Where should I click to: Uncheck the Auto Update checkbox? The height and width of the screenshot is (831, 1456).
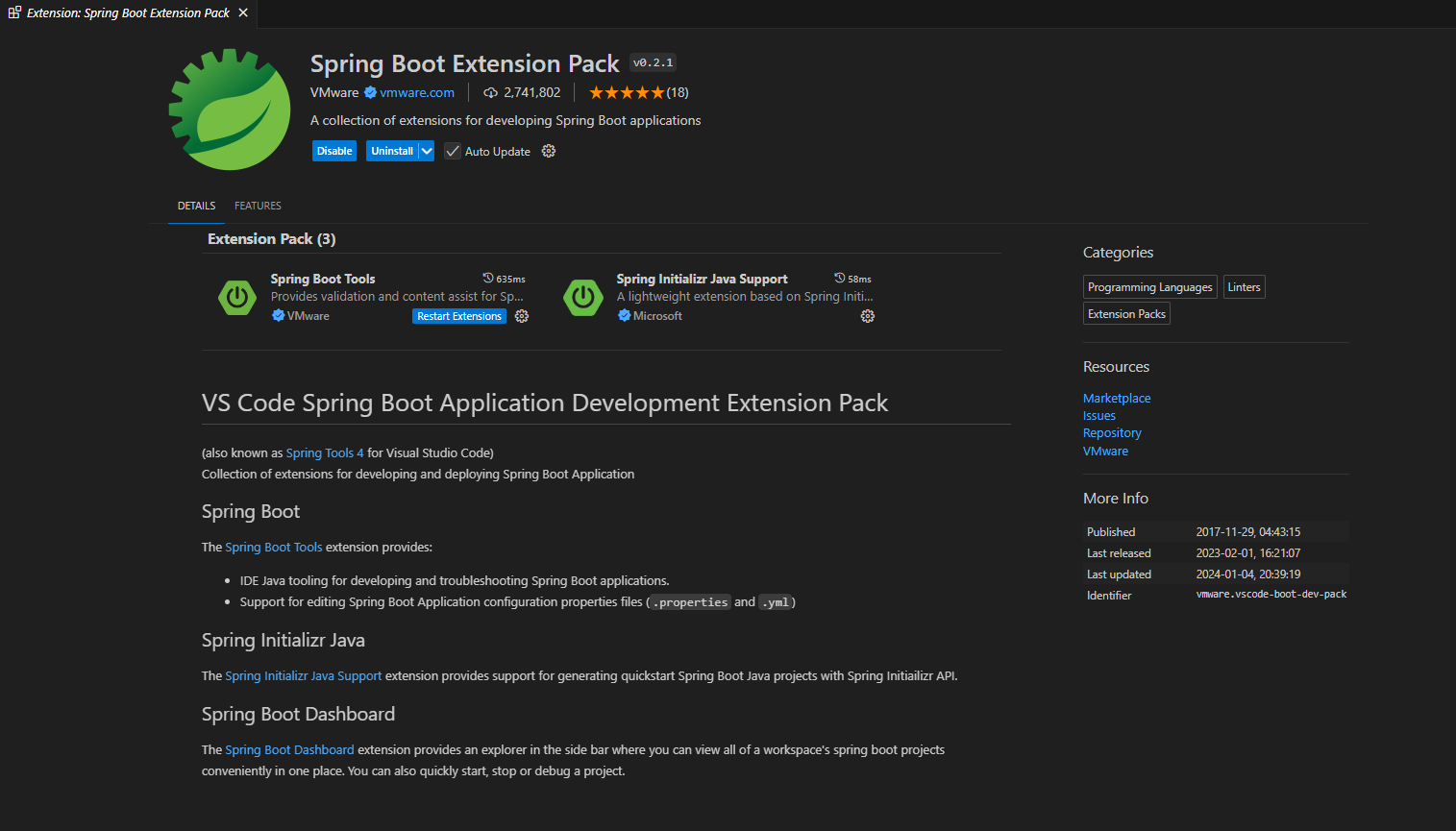pyautogui.click(x=452, y=151)
